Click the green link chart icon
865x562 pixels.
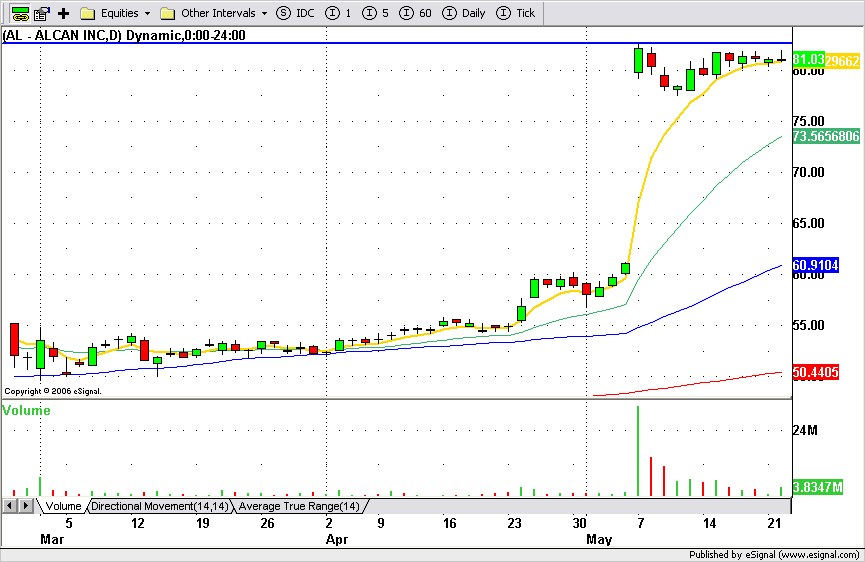20,13
